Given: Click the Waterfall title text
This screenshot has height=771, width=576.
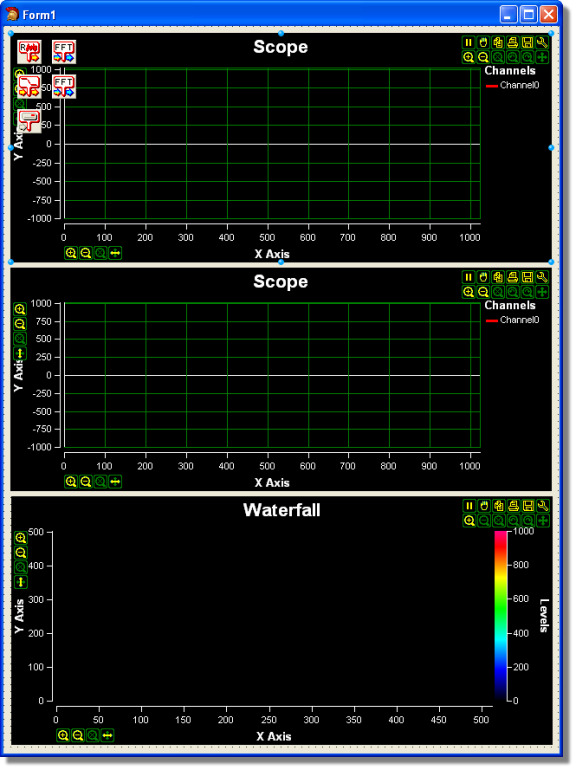Looking at the screenshot, I should (282, 510).
